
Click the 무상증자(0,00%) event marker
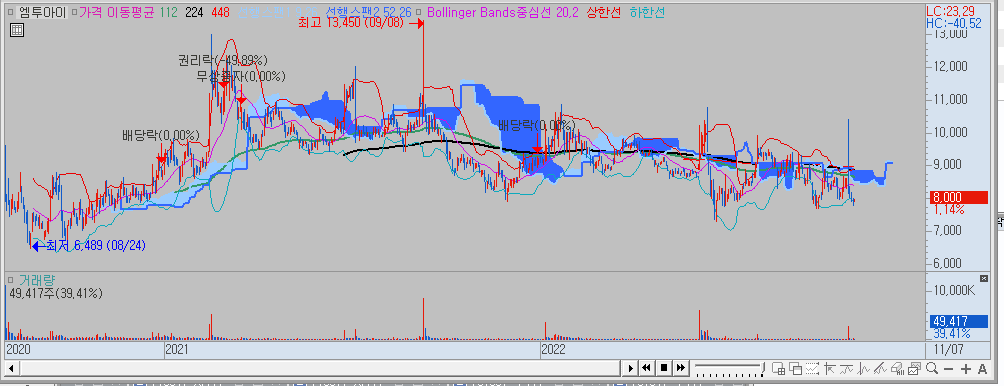pos(241,76)
